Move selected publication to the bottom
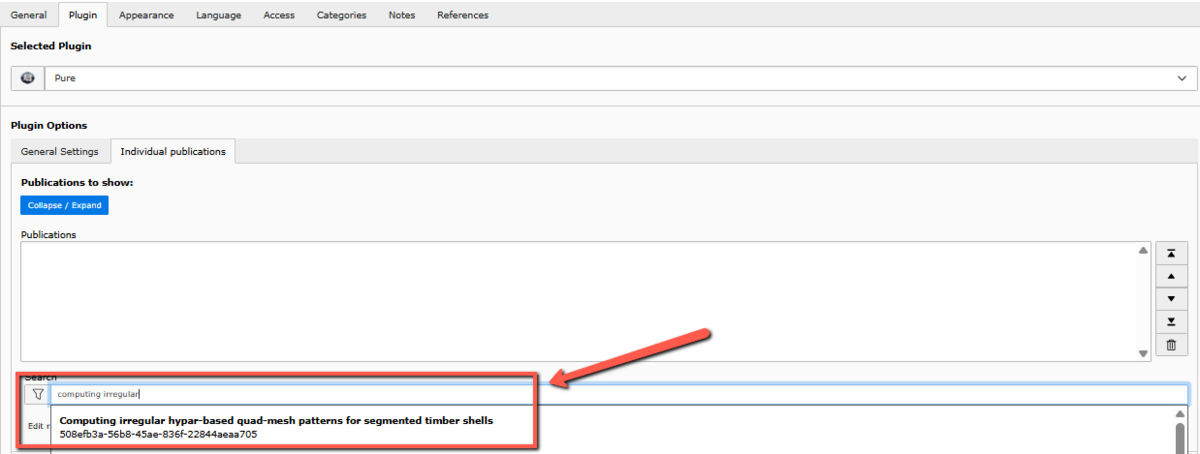This screenshot has height=454, width=1200. click(x=1170, y=321)
